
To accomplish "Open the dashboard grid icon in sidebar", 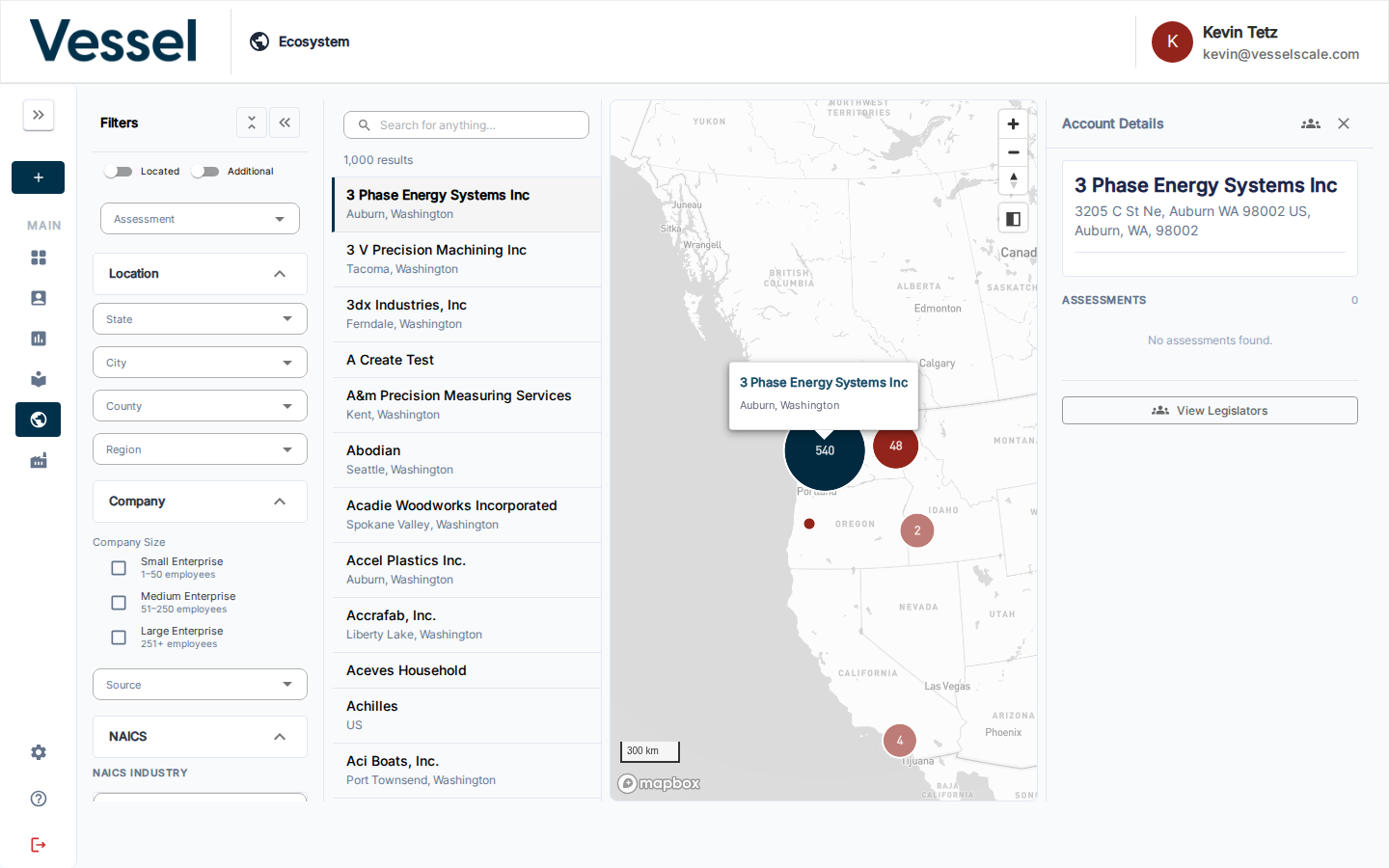I will point(39,258).
